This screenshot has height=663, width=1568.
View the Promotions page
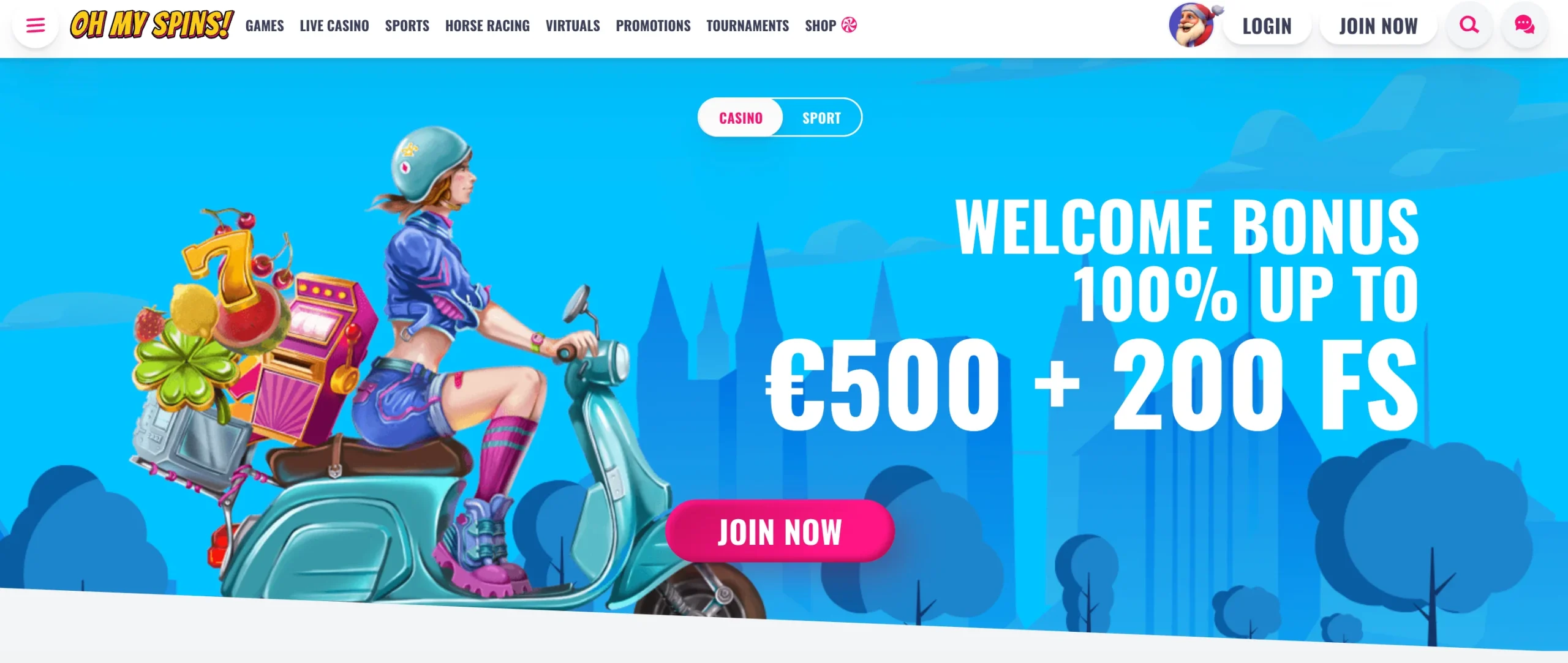(653, 26)
